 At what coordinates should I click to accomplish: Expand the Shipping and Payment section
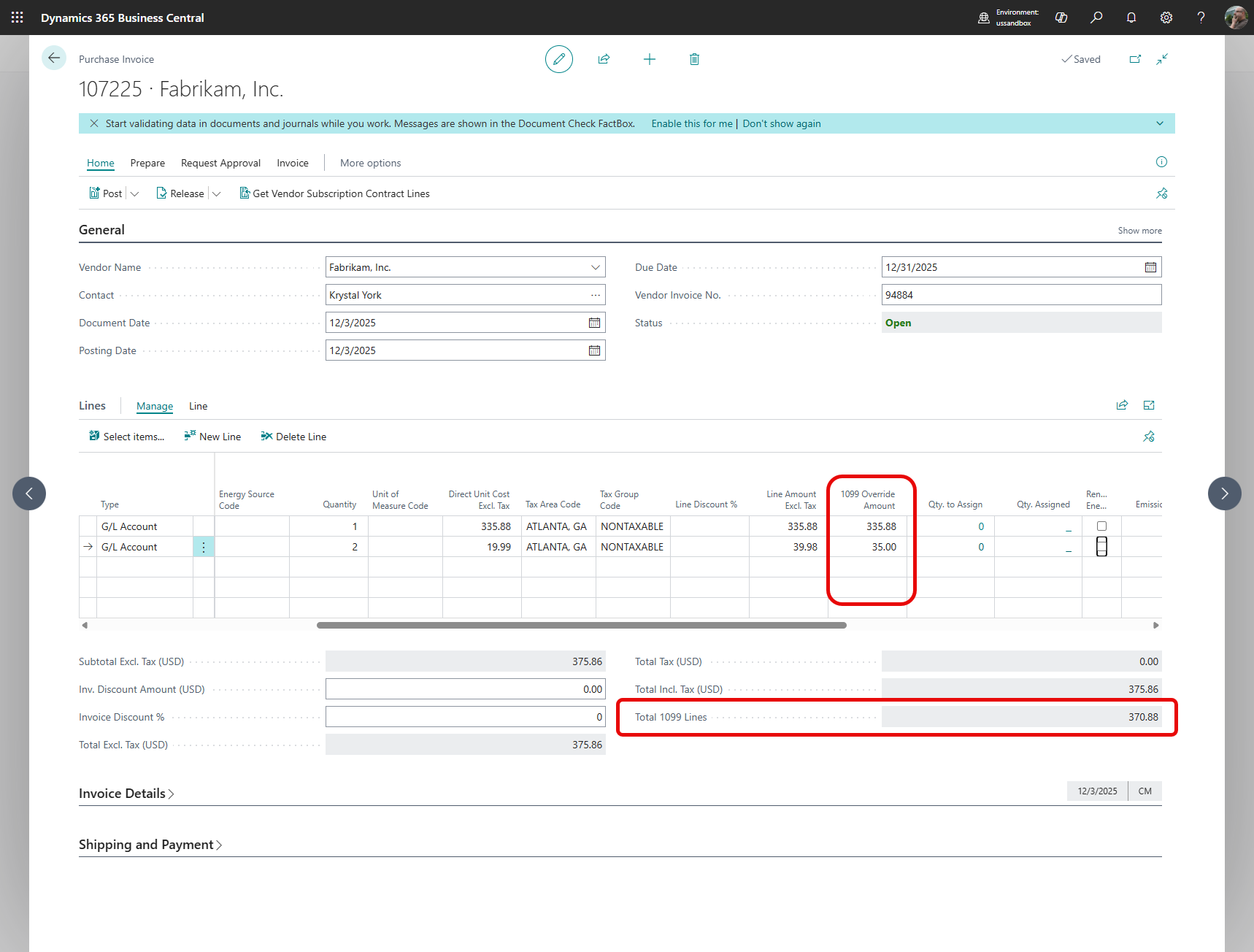pyautogui.click(x=150, y=845)
